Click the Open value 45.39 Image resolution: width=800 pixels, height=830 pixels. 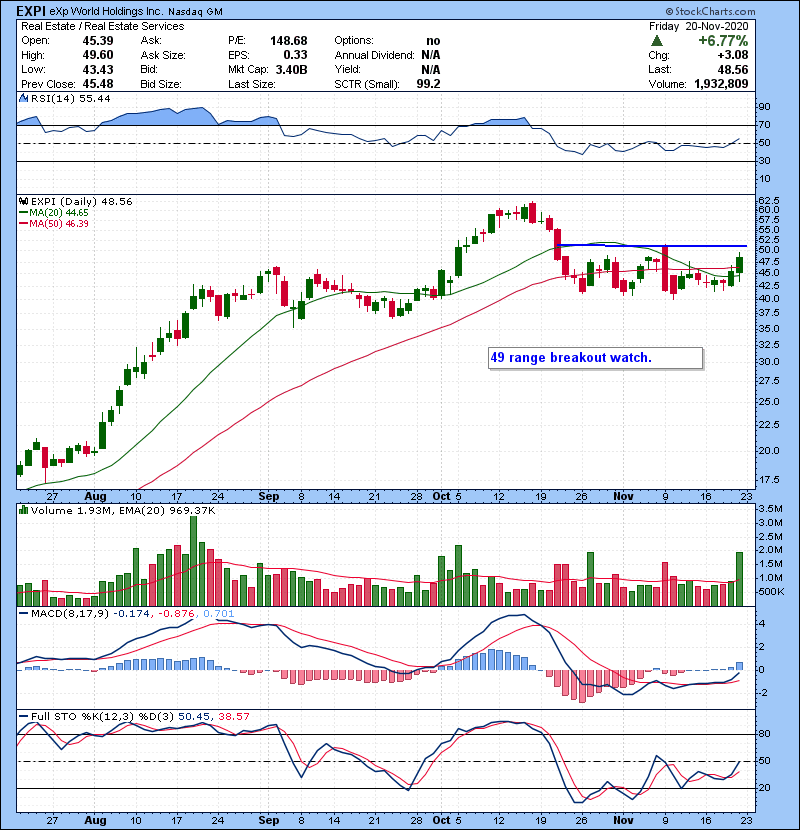(x=97, y=41)
